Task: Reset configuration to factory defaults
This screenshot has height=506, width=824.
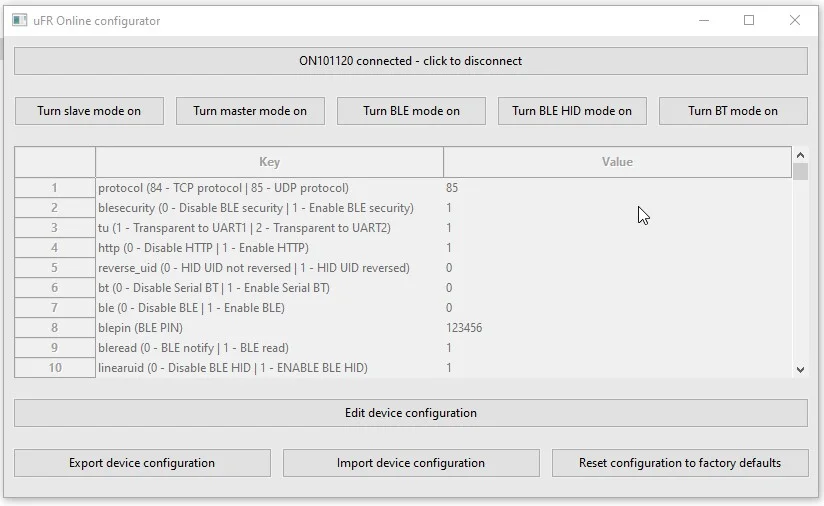Action: [x=680, y=463]
